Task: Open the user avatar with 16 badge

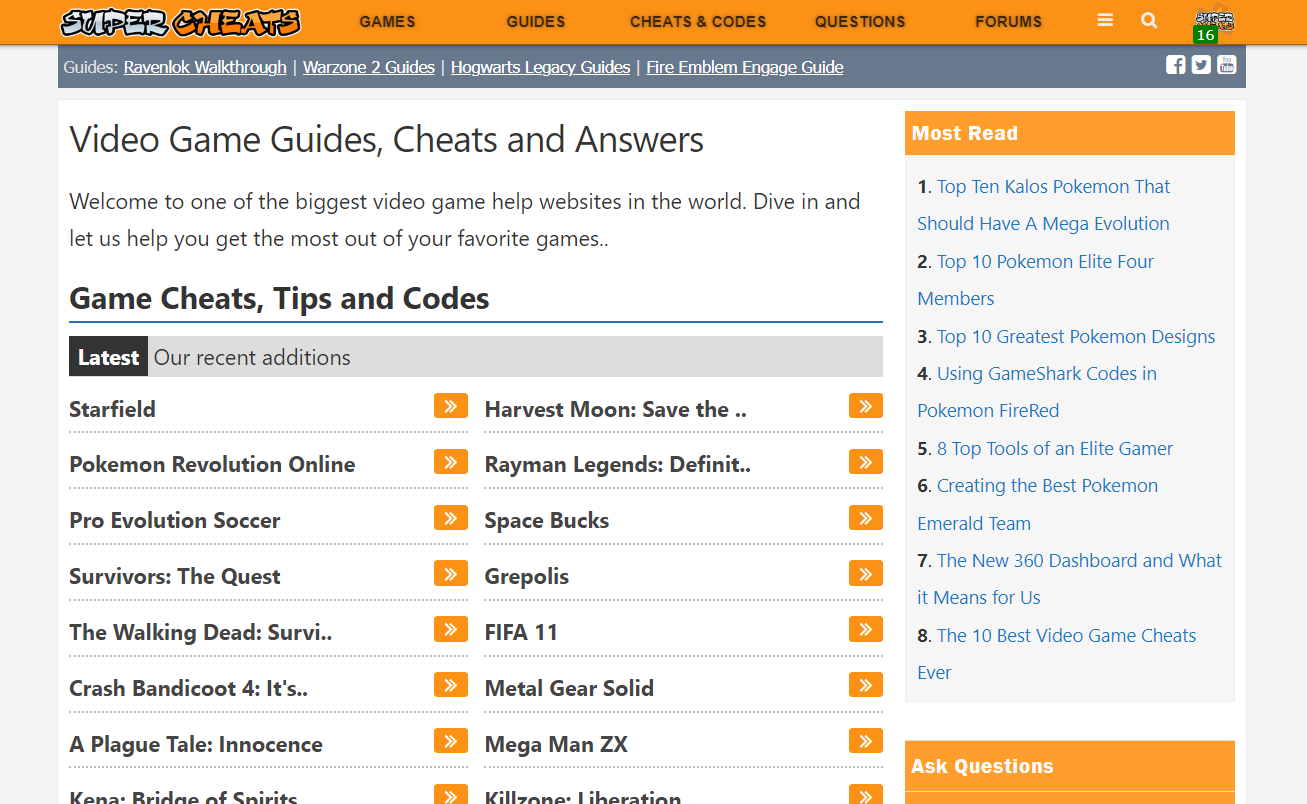Action: (x=1214, y=24)
